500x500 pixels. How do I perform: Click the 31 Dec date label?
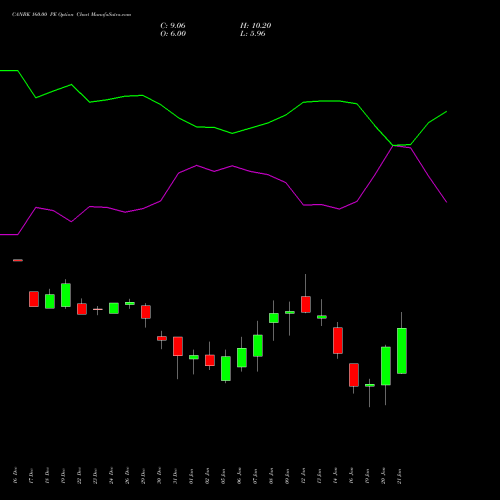pyautogui.click(x=175, y=475)
